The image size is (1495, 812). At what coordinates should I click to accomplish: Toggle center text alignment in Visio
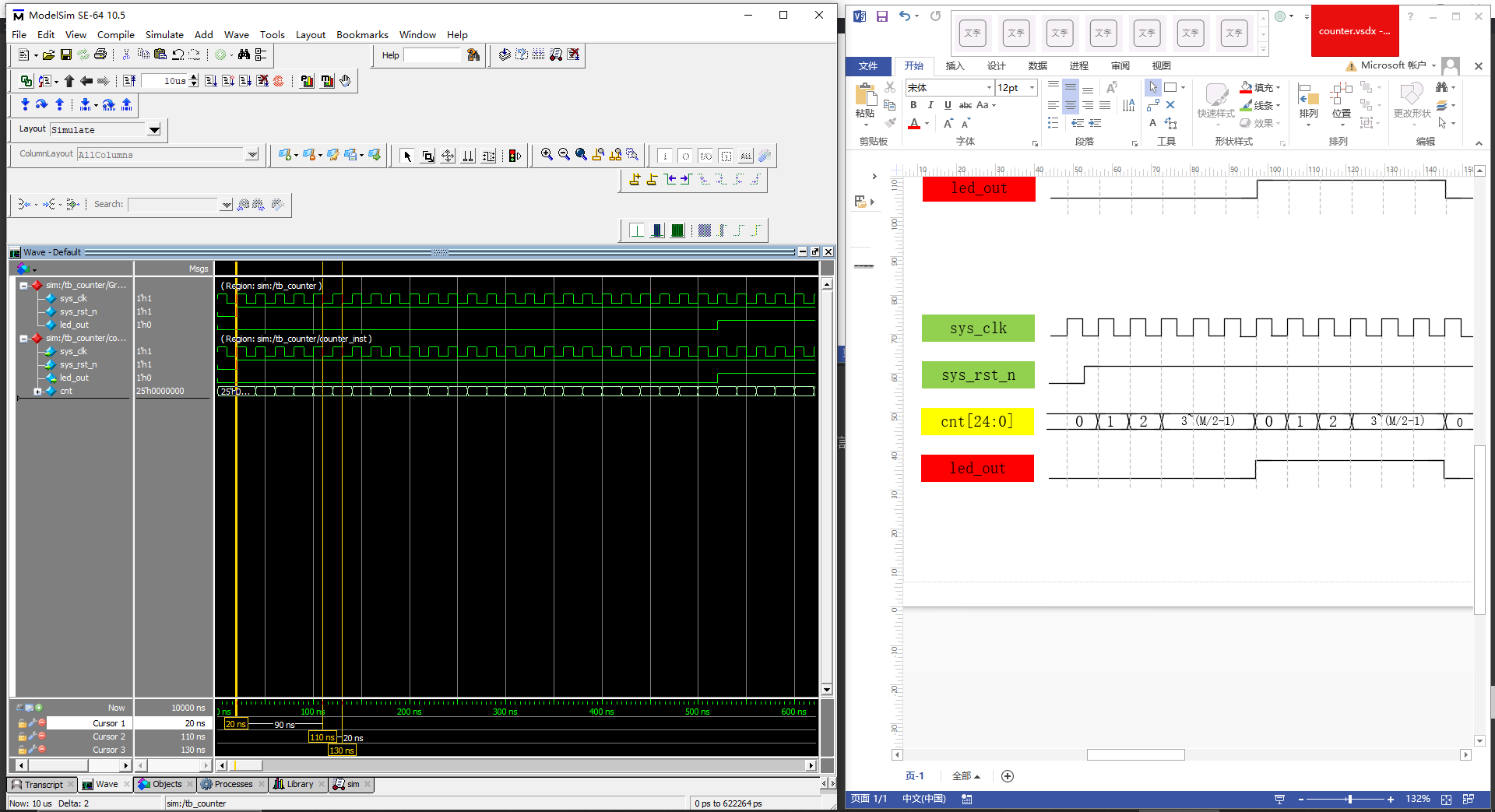(x=1071, y=105)
